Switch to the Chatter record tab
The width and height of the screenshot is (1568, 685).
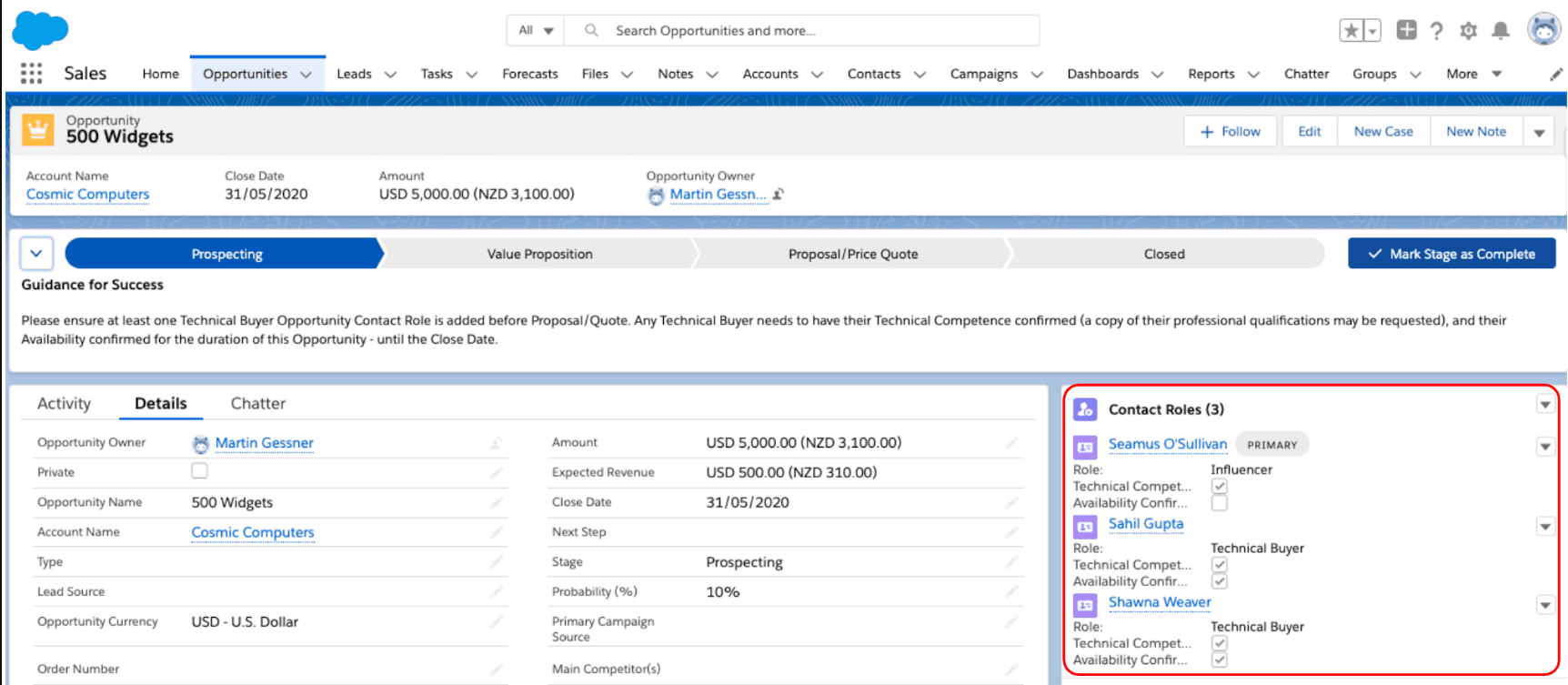click(257, 403)
